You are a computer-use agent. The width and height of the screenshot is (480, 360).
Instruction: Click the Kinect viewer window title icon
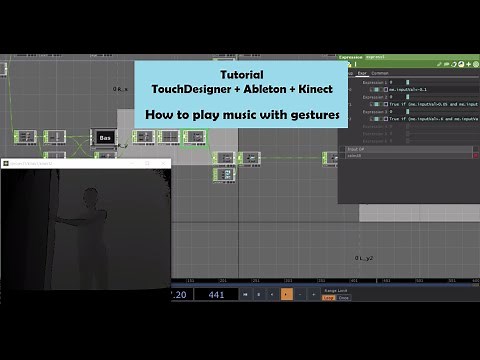pyautogui.click(x=6, y=163)
